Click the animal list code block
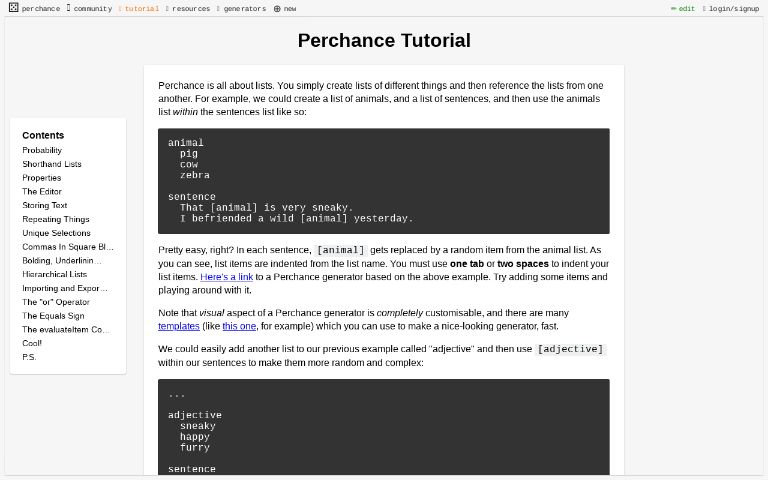 click(383, 181)
